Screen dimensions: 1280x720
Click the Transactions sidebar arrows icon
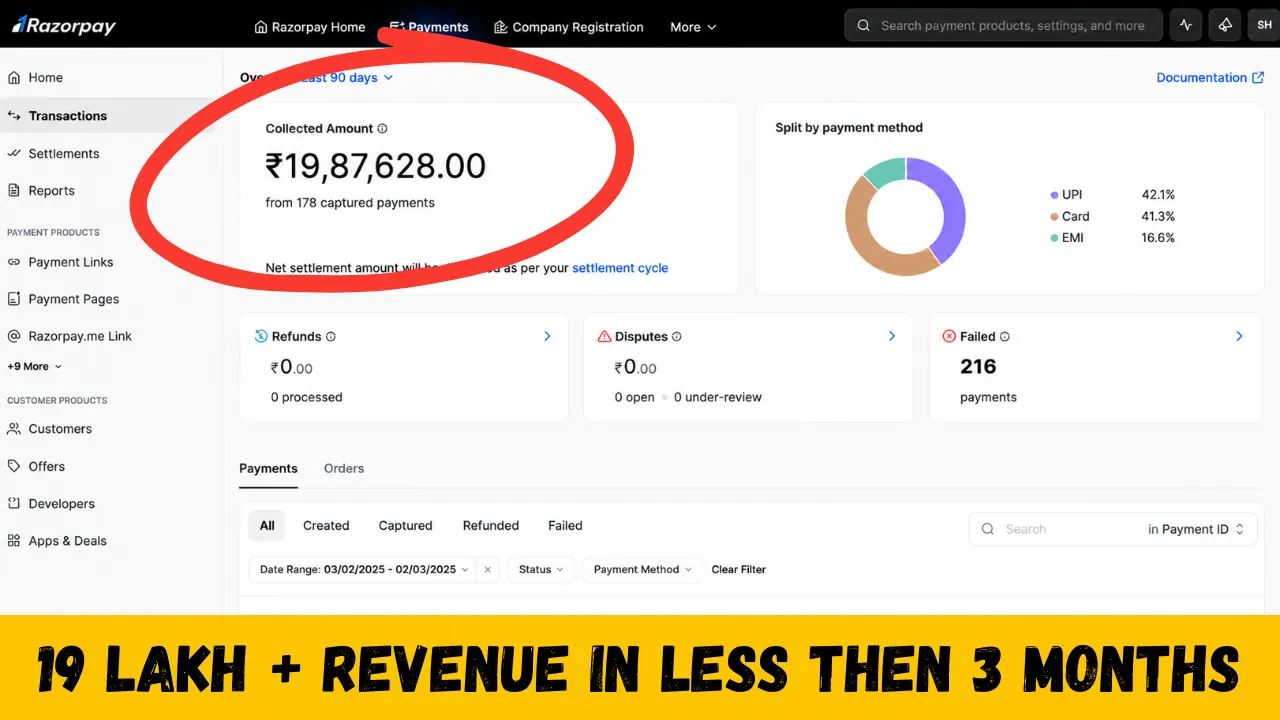(14, 116)
